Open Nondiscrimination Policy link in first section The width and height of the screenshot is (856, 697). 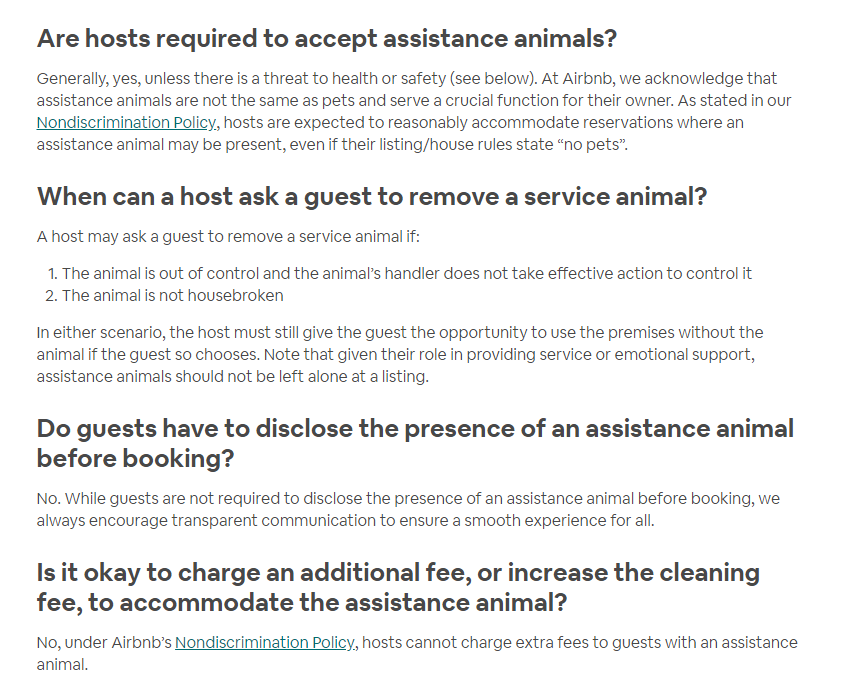pyautogui.click(x=126, y=123)
